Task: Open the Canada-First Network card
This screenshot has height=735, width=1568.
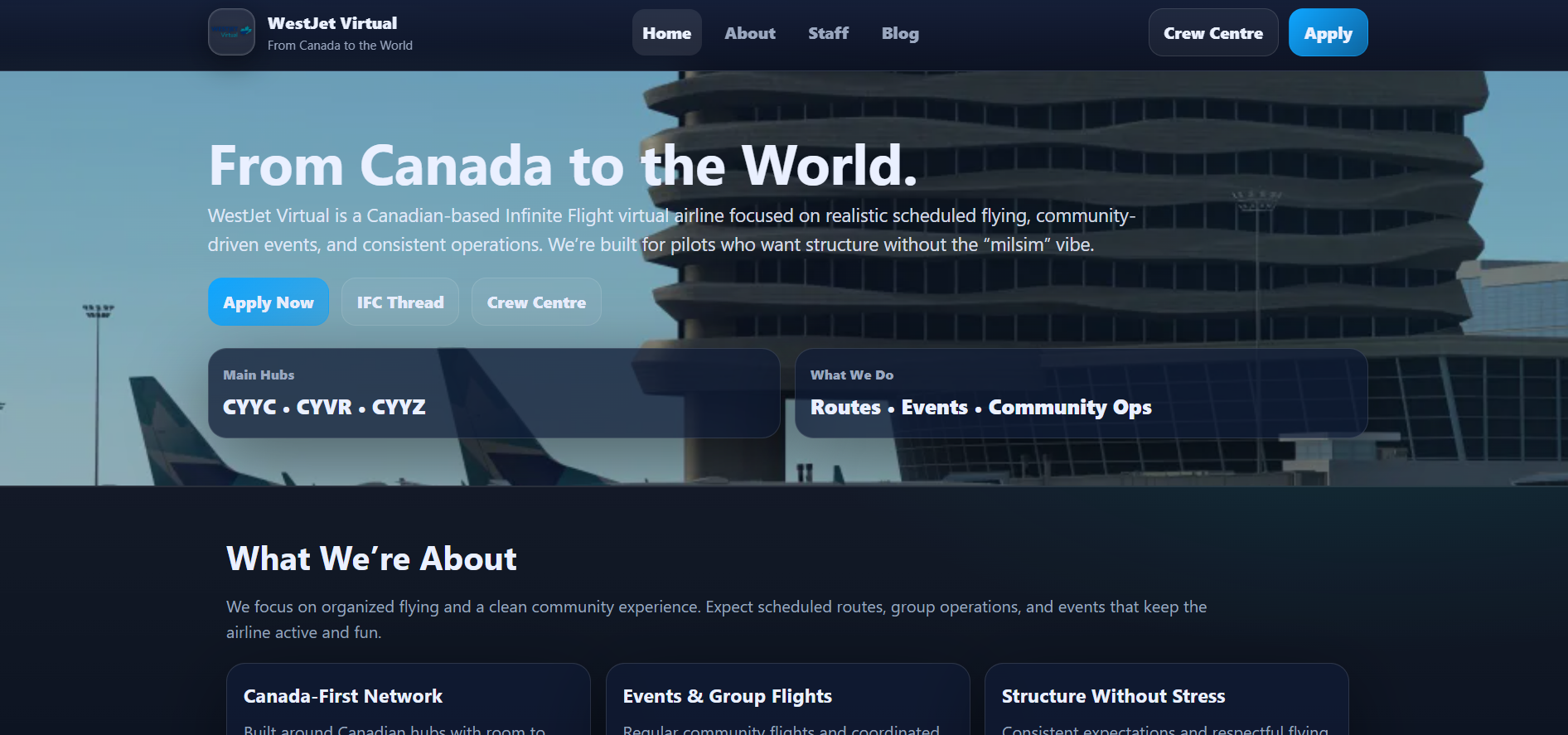Action: [x=409, y=699]
